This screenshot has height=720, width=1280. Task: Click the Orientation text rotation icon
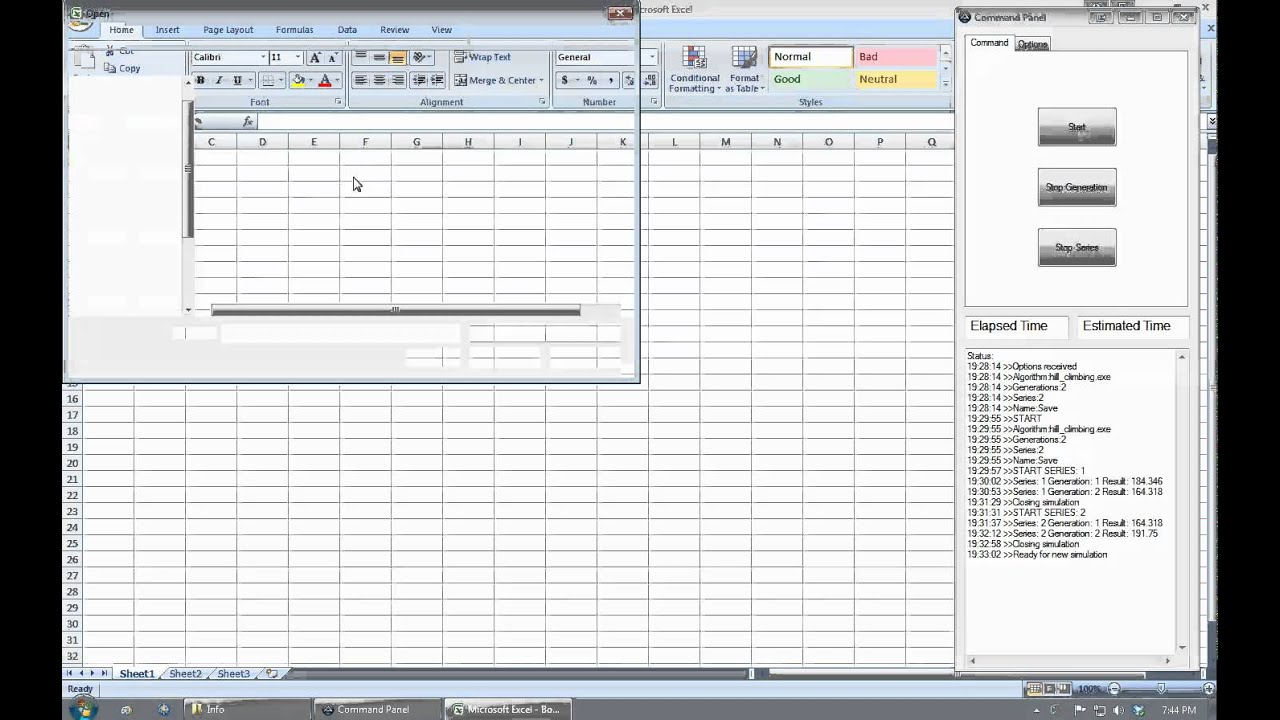click(420, 57)
